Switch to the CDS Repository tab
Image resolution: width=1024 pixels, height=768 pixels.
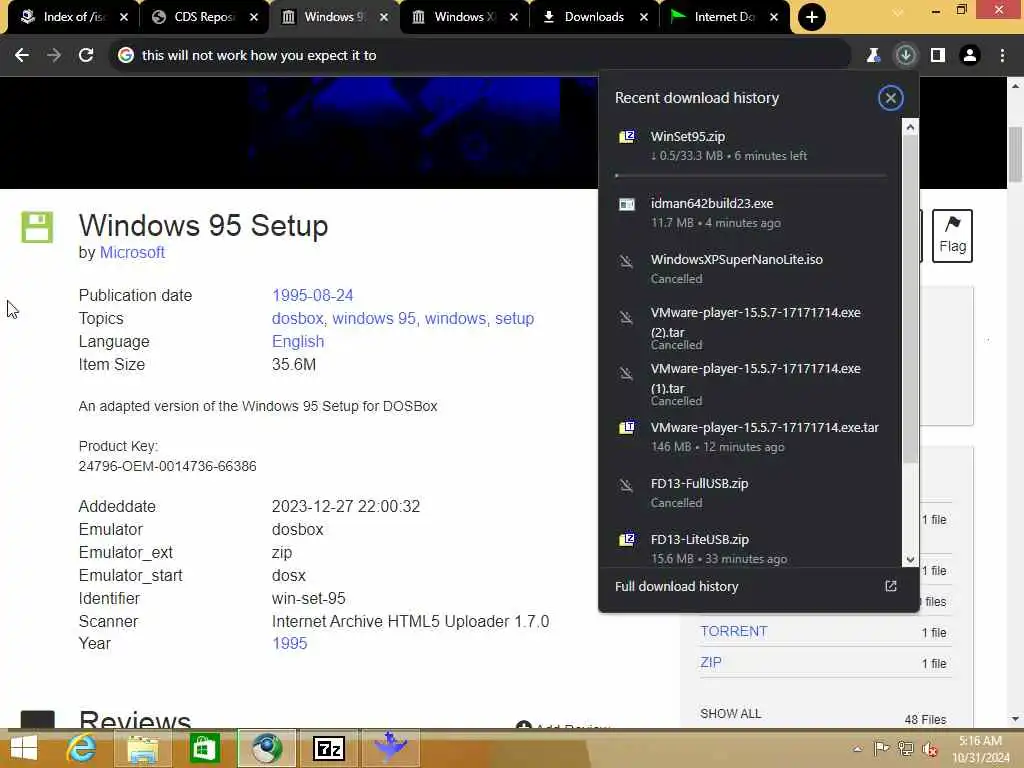(203, 17)
